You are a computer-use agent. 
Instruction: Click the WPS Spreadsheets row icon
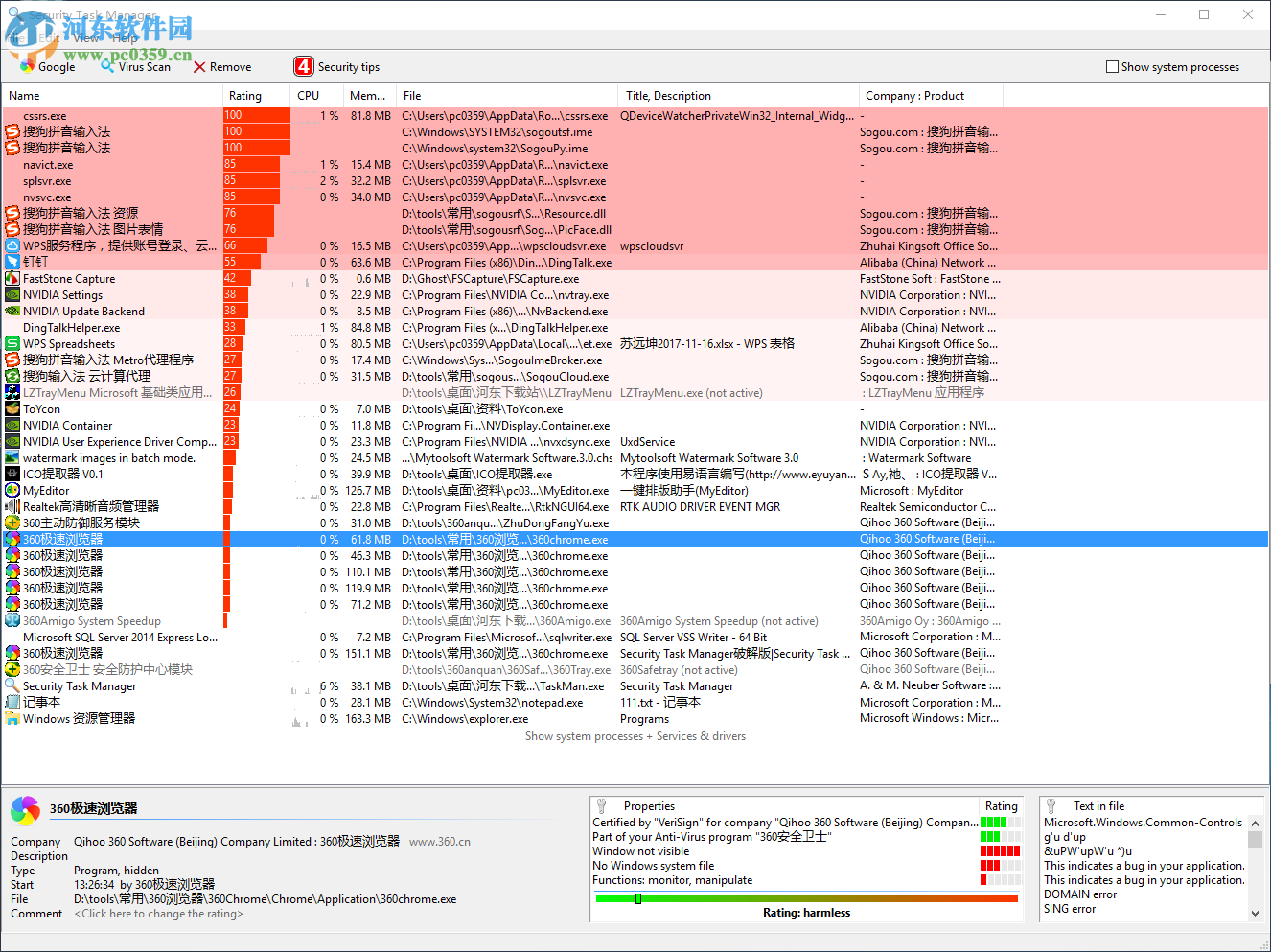tap(12, 343)
